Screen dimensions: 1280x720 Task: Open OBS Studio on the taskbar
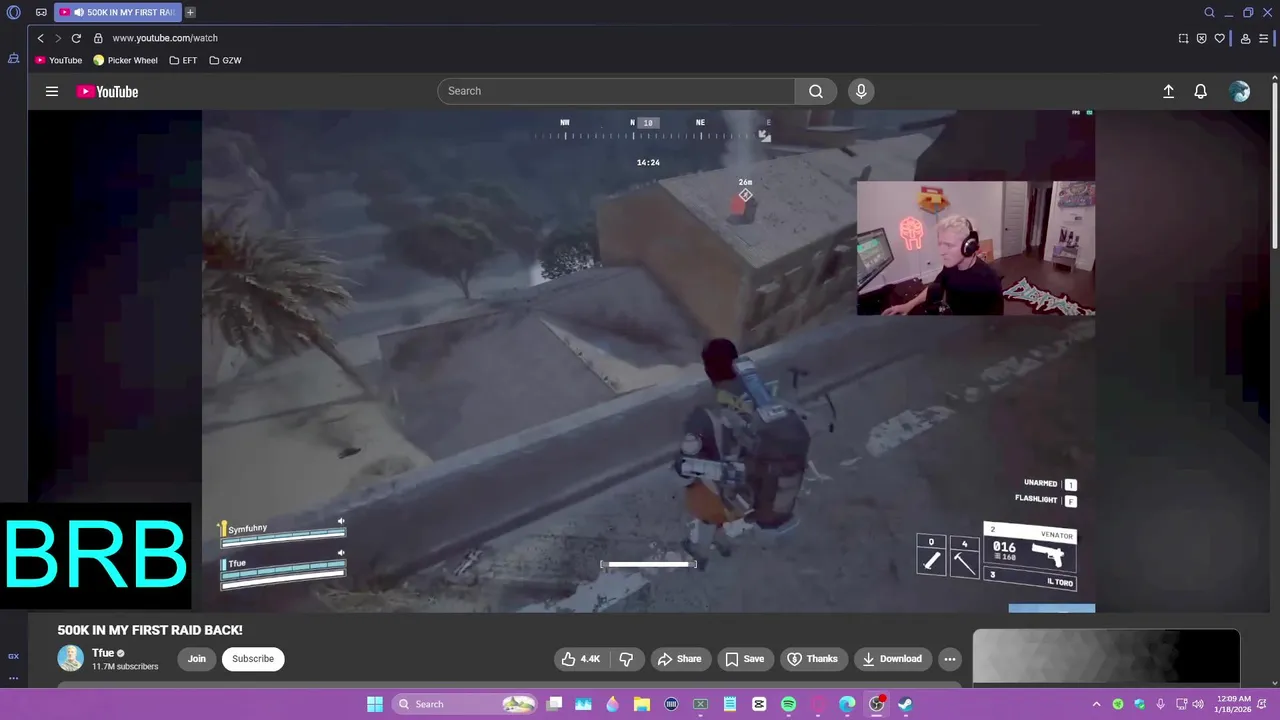click(x=876, y=704)
